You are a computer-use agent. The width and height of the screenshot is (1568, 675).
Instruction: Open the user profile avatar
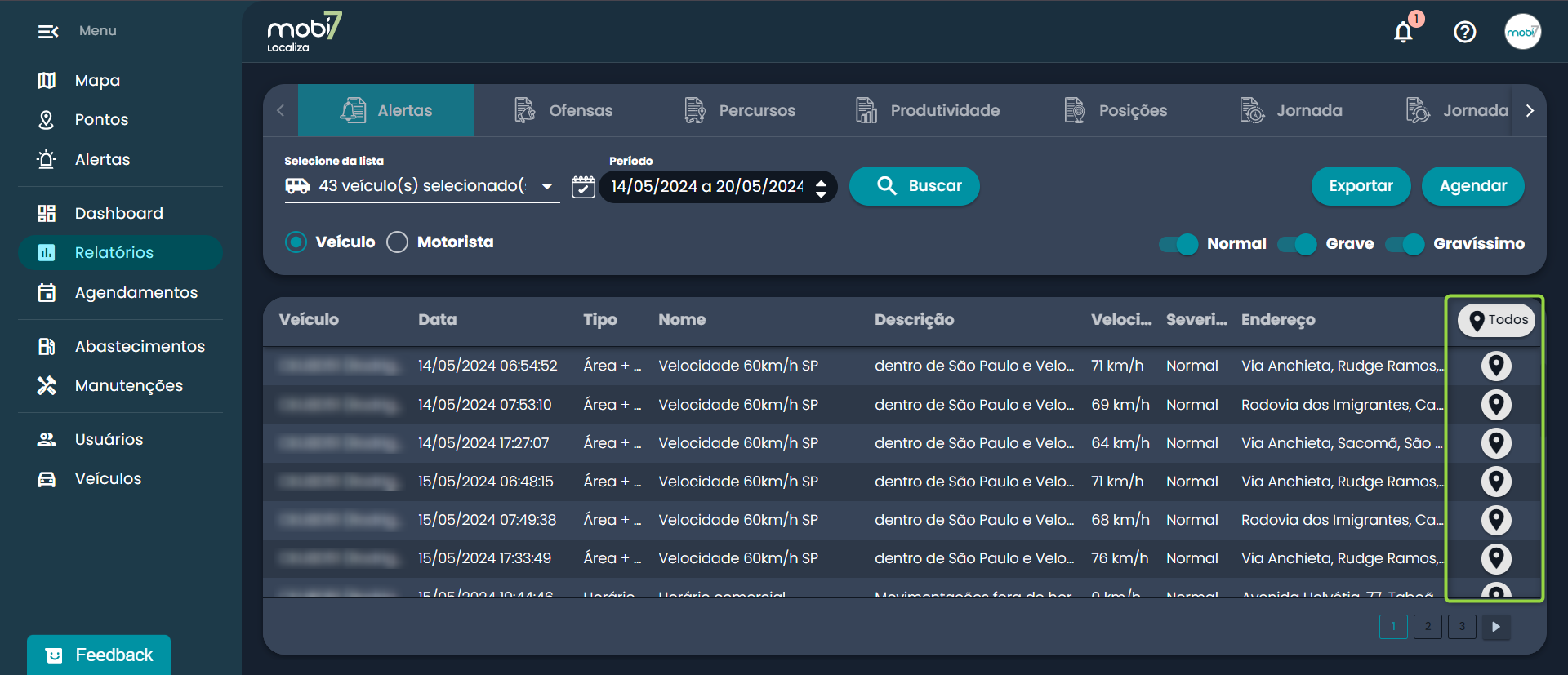click(1523, 32)
